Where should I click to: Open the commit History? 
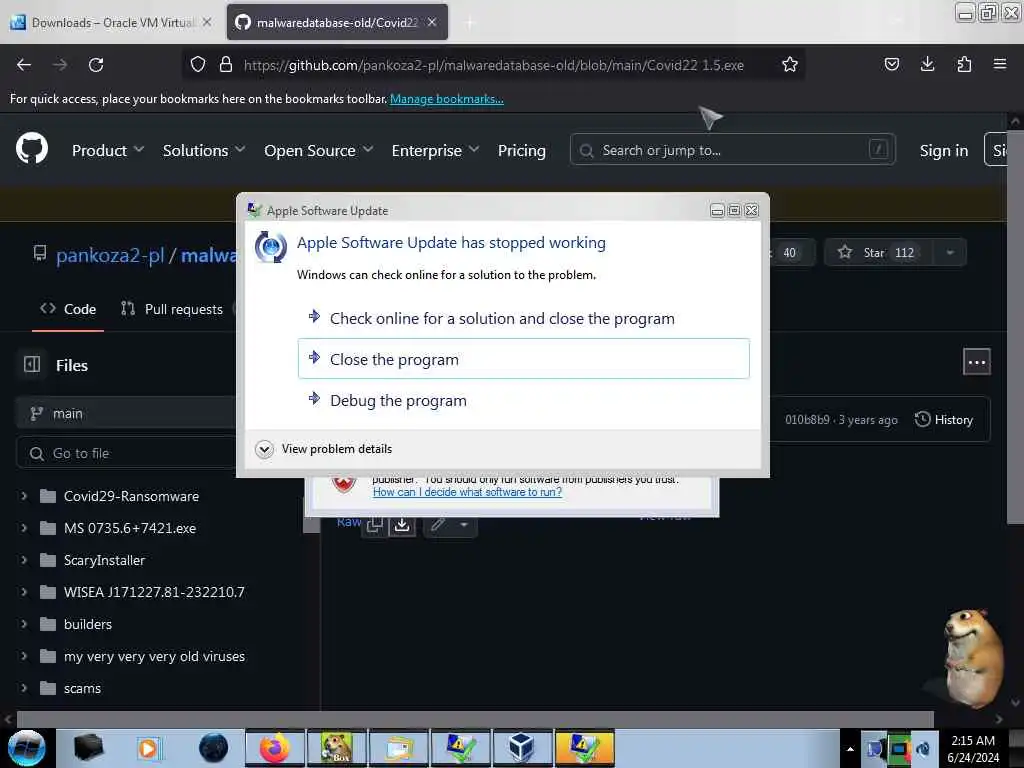(944, 420)
